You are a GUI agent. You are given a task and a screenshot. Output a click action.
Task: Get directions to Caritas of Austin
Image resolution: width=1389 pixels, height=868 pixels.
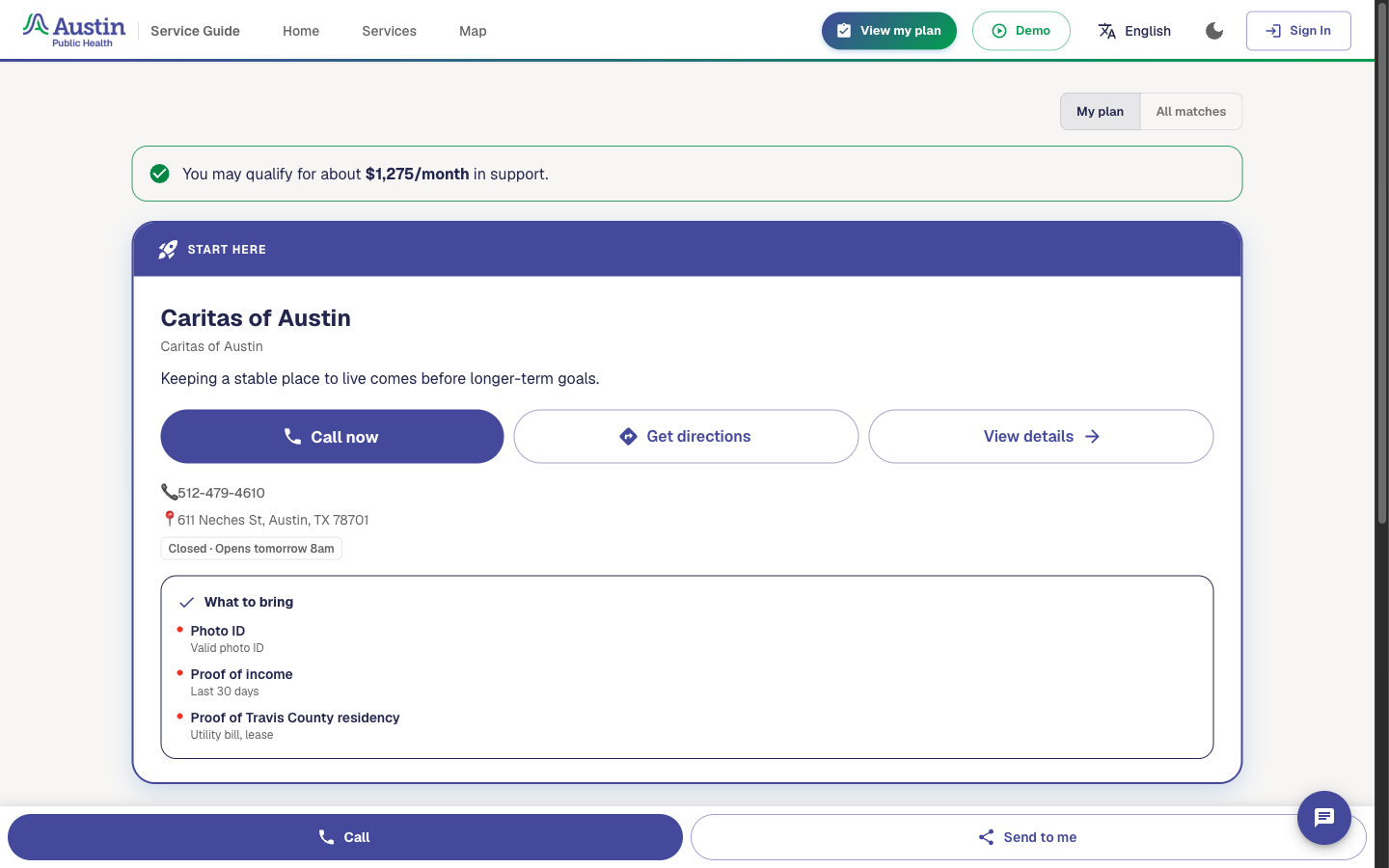click(x=686, y=437)
